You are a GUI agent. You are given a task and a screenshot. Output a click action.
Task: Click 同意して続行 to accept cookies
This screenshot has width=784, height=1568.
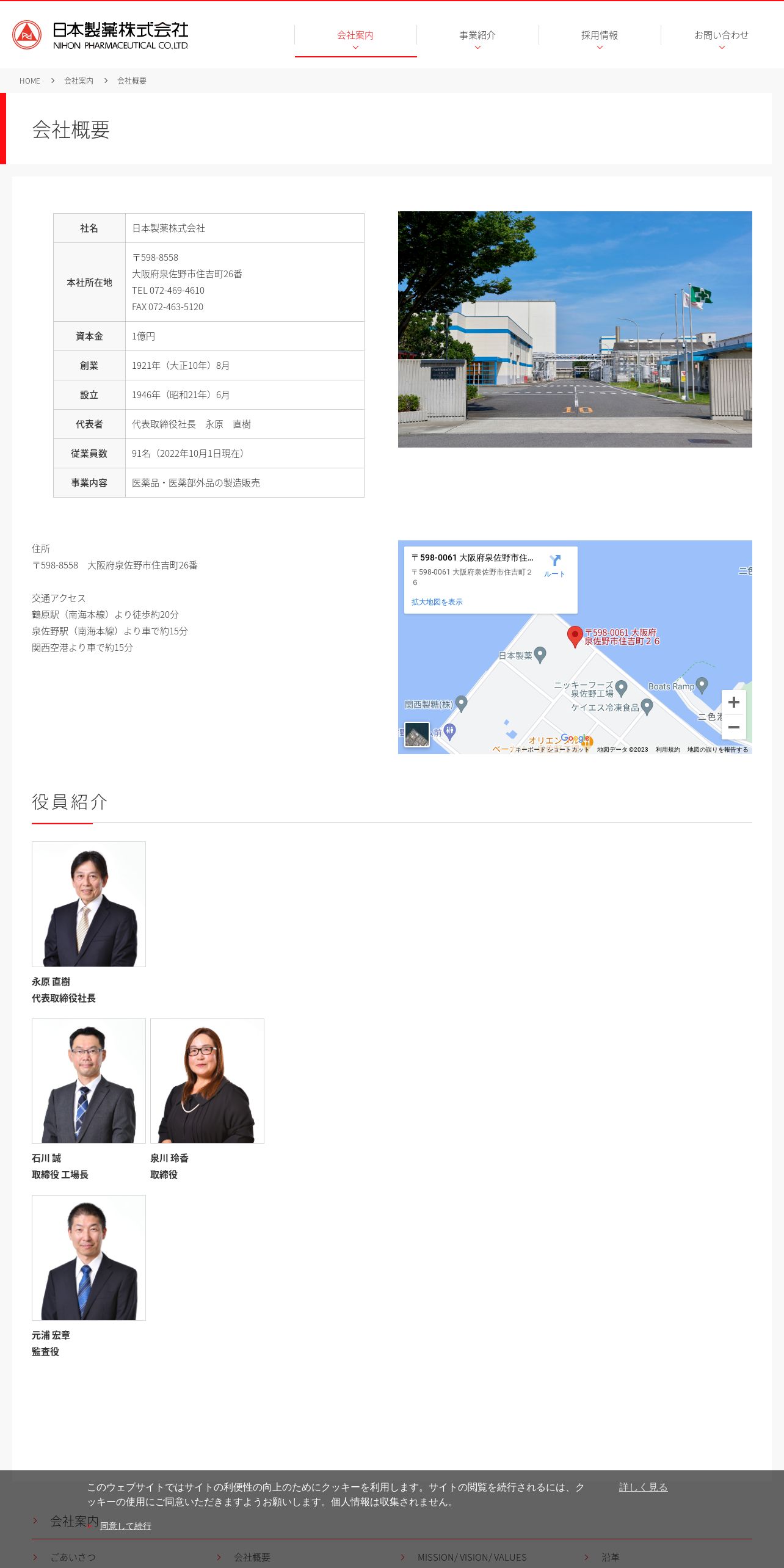(126, 1526)
